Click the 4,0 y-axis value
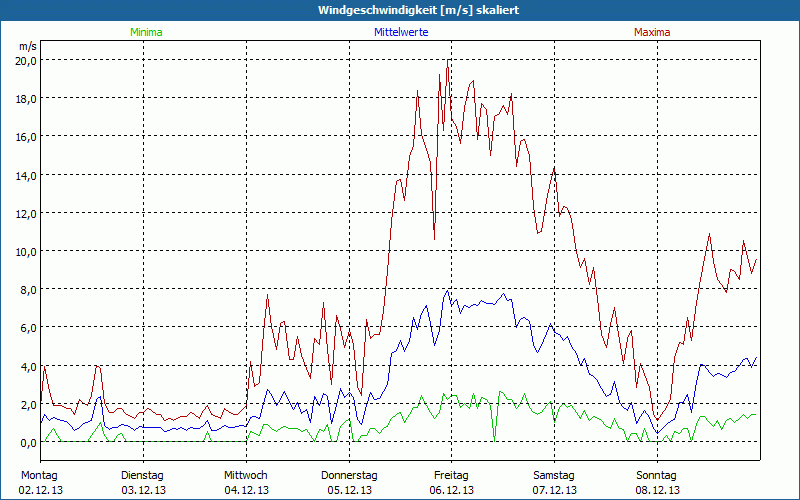This screenshot has width=800, height=500. point(25,366)
